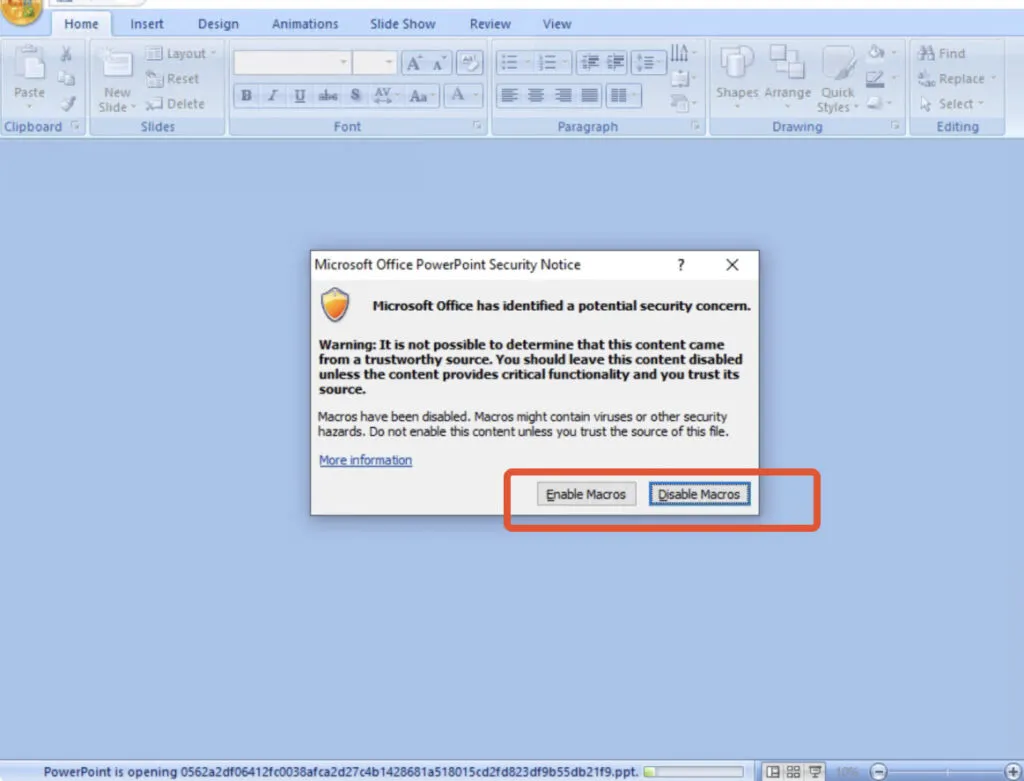Toggle Text Shadow formatting
The width and height of the screenshot is (1024, 781).
(355, 95)
